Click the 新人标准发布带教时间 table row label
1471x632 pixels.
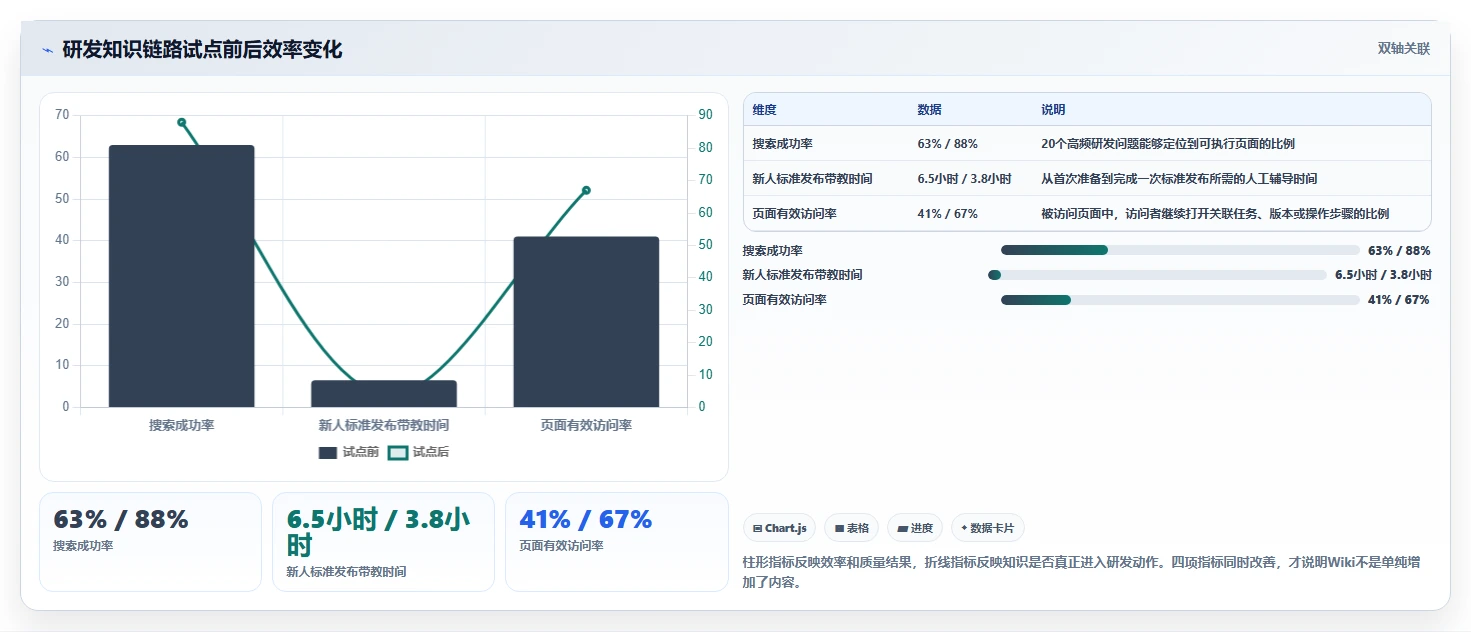pyautogui.click(x=813, y=179)
